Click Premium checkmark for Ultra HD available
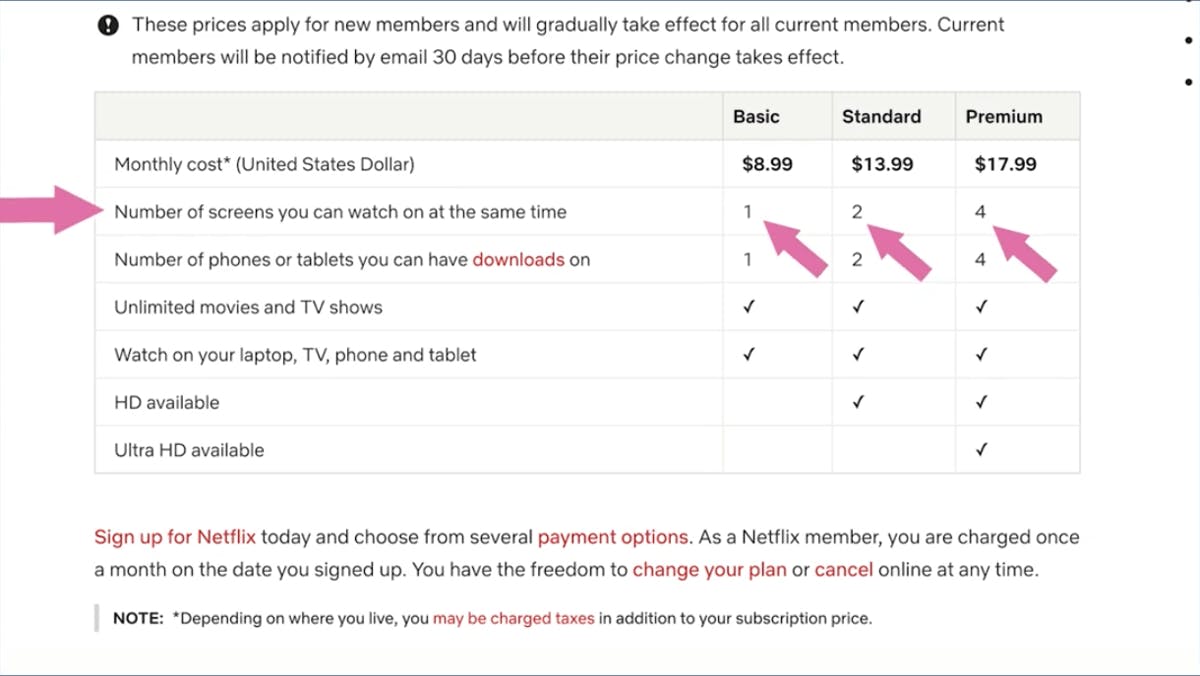Viewport: 1200px width, 676px height. click(x=981, y=450)
